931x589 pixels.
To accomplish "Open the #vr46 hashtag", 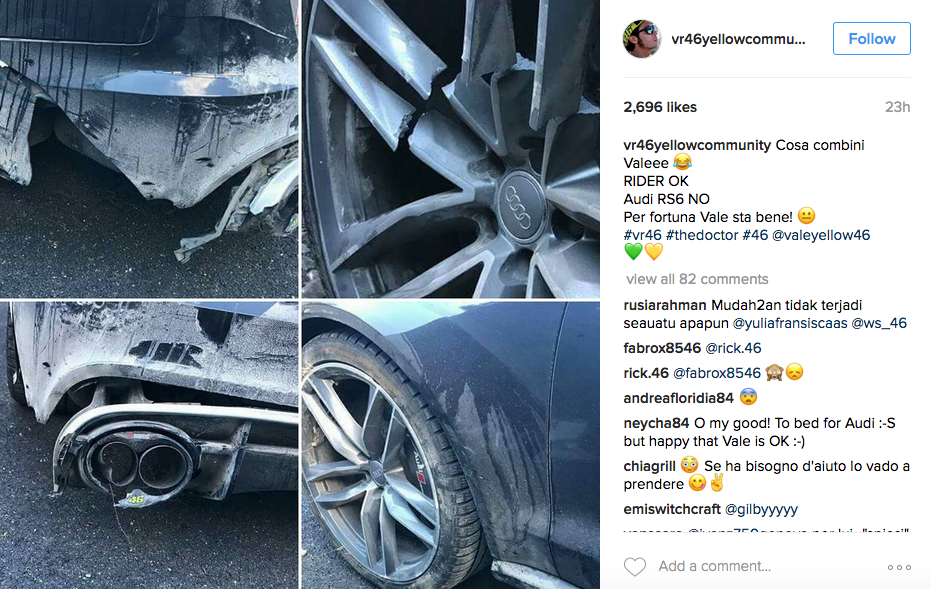I will 642,235.
